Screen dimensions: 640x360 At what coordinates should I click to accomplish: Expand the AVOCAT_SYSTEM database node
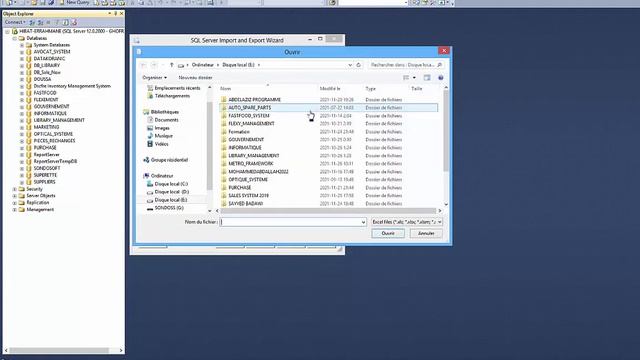(x=22, y=52)
